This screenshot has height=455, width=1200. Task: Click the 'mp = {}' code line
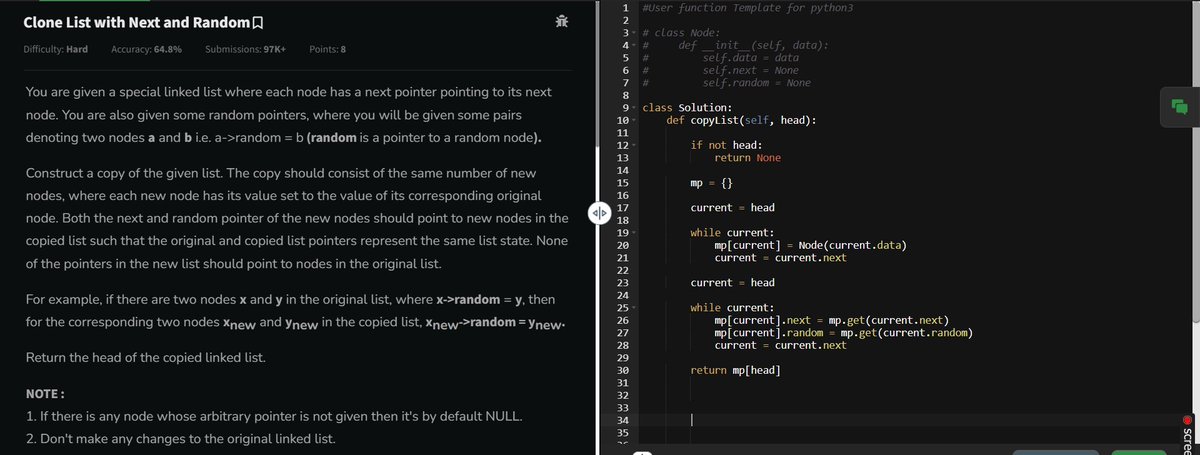[711, 183]
